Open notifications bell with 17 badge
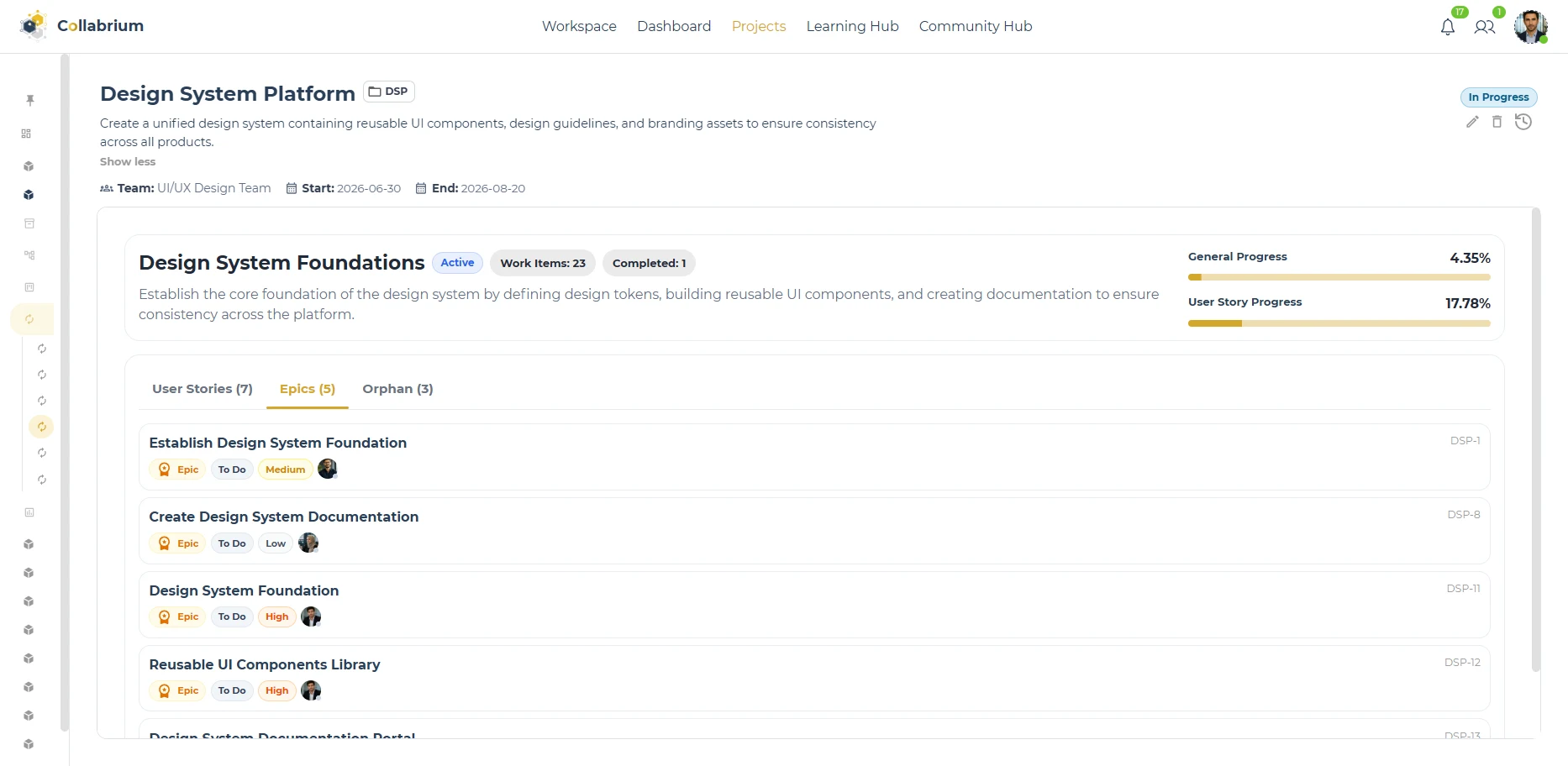The height and width of the screenshot is (766, 1568). click(1448, 27)
